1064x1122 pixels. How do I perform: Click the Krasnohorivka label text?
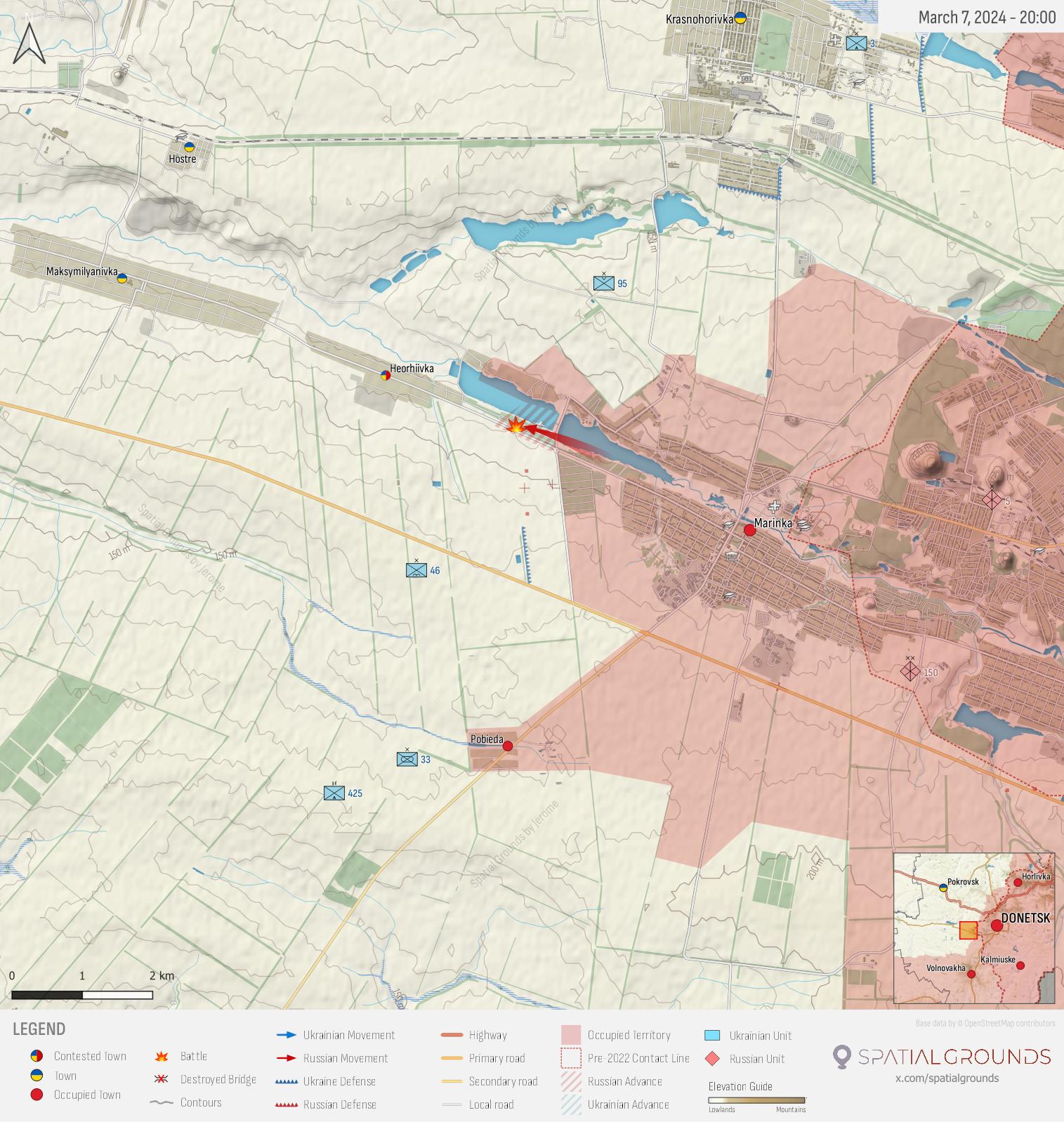click(700, 19)
